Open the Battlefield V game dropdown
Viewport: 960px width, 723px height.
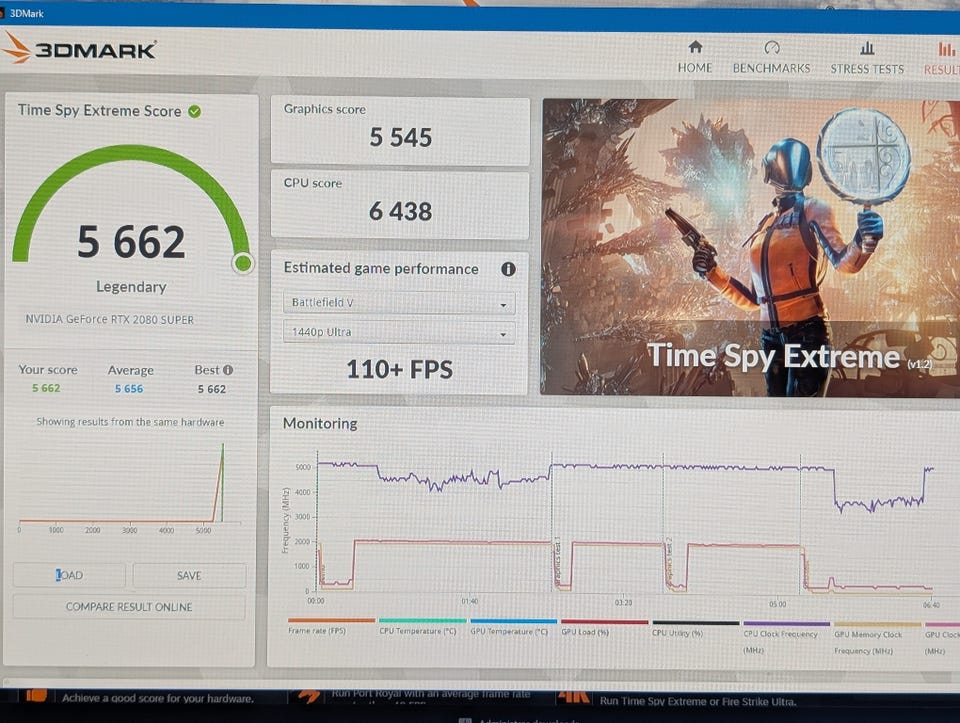pyautogui.click(x=399, y=302)
